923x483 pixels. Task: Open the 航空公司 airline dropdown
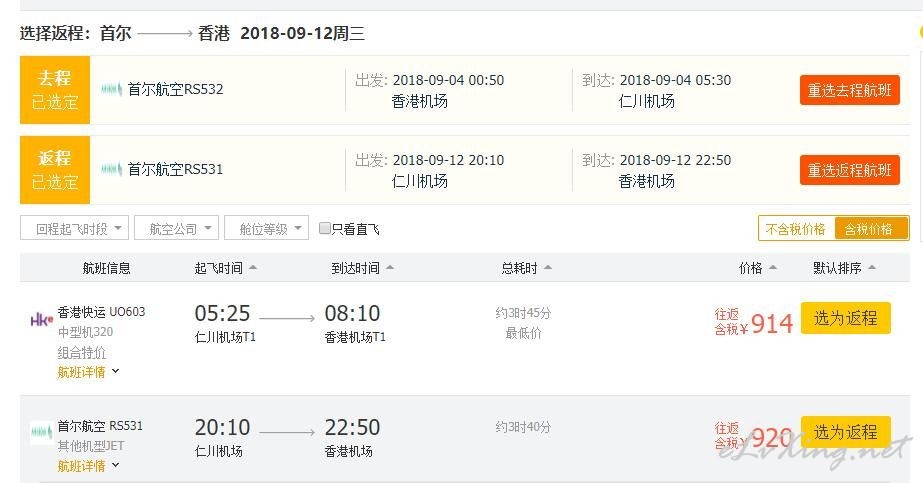click(177, 228)
